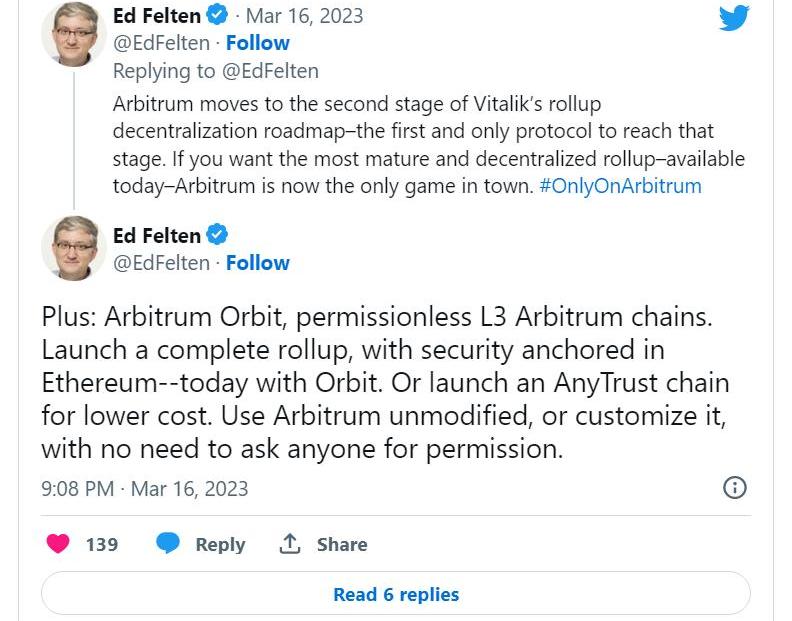Open the Ed Felten display name in the lower tweet
Screen dimensions: 792x621
pyautogui.click(x=157, y=236)
